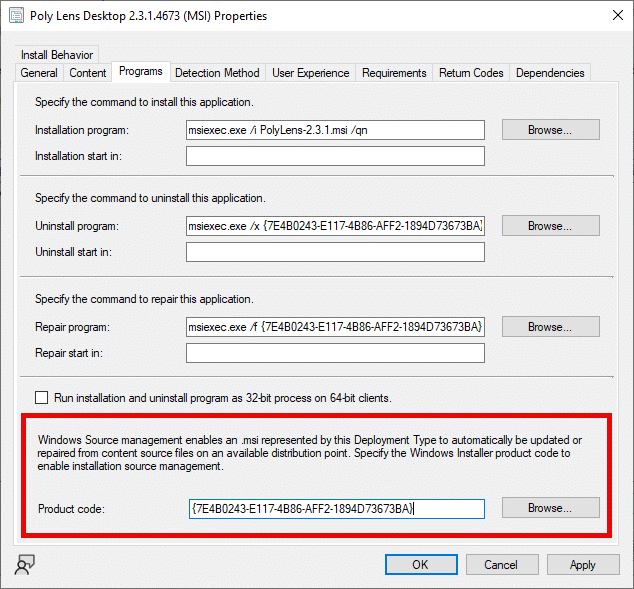Switch to the Requirements tab
Screen dimensions: 634x589
click(394, 73)
